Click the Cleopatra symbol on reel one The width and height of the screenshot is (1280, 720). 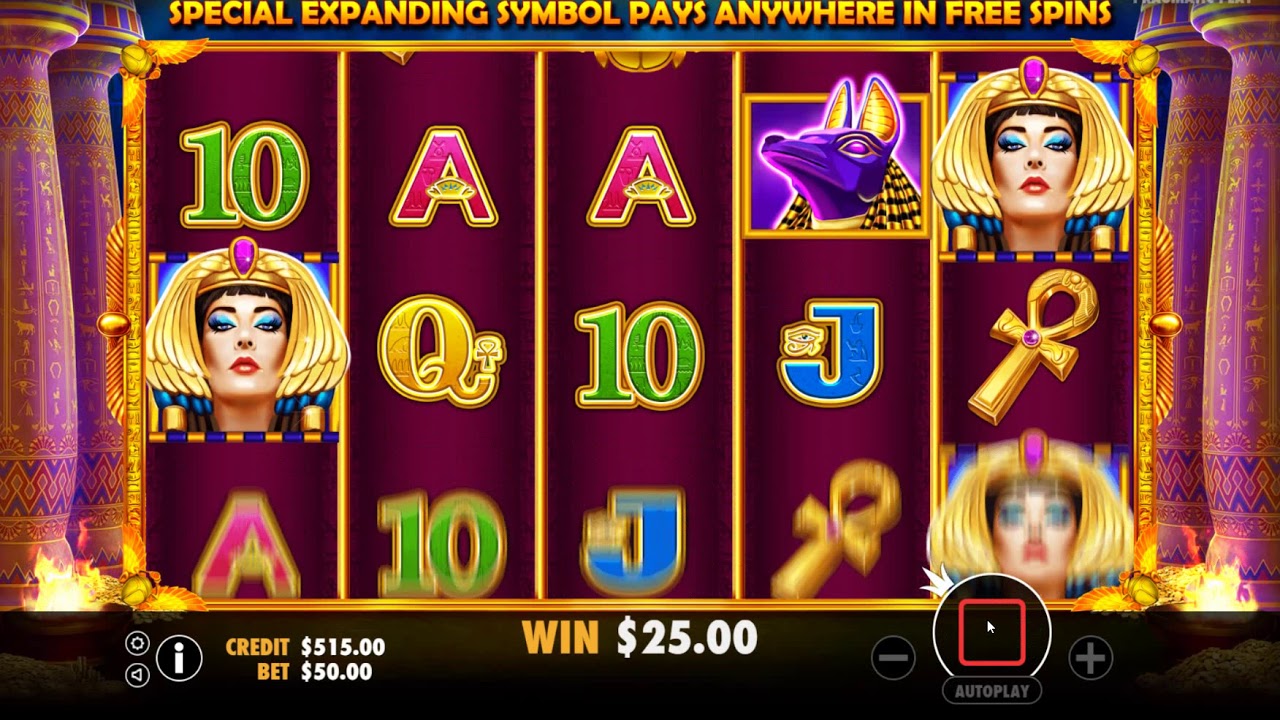244,340
